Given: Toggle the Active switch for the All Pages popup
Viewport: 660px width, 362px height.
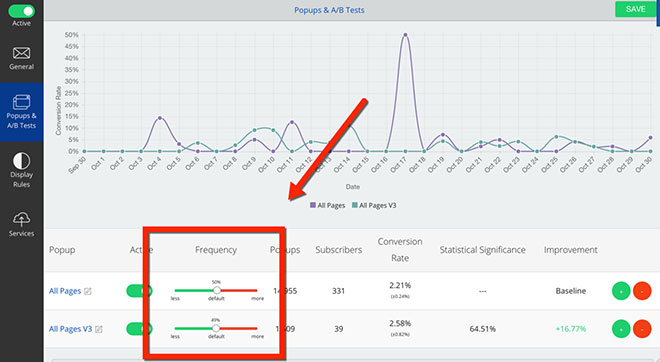Looking at the screenshot, I should pyautogui.click(x=139, y=291).
